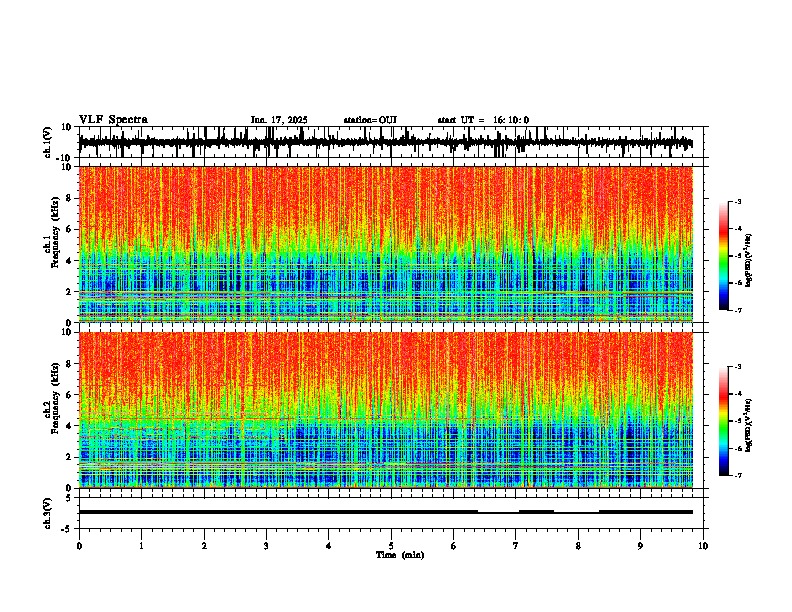Click the start UT 16:10:0 label

coord(483,120)
